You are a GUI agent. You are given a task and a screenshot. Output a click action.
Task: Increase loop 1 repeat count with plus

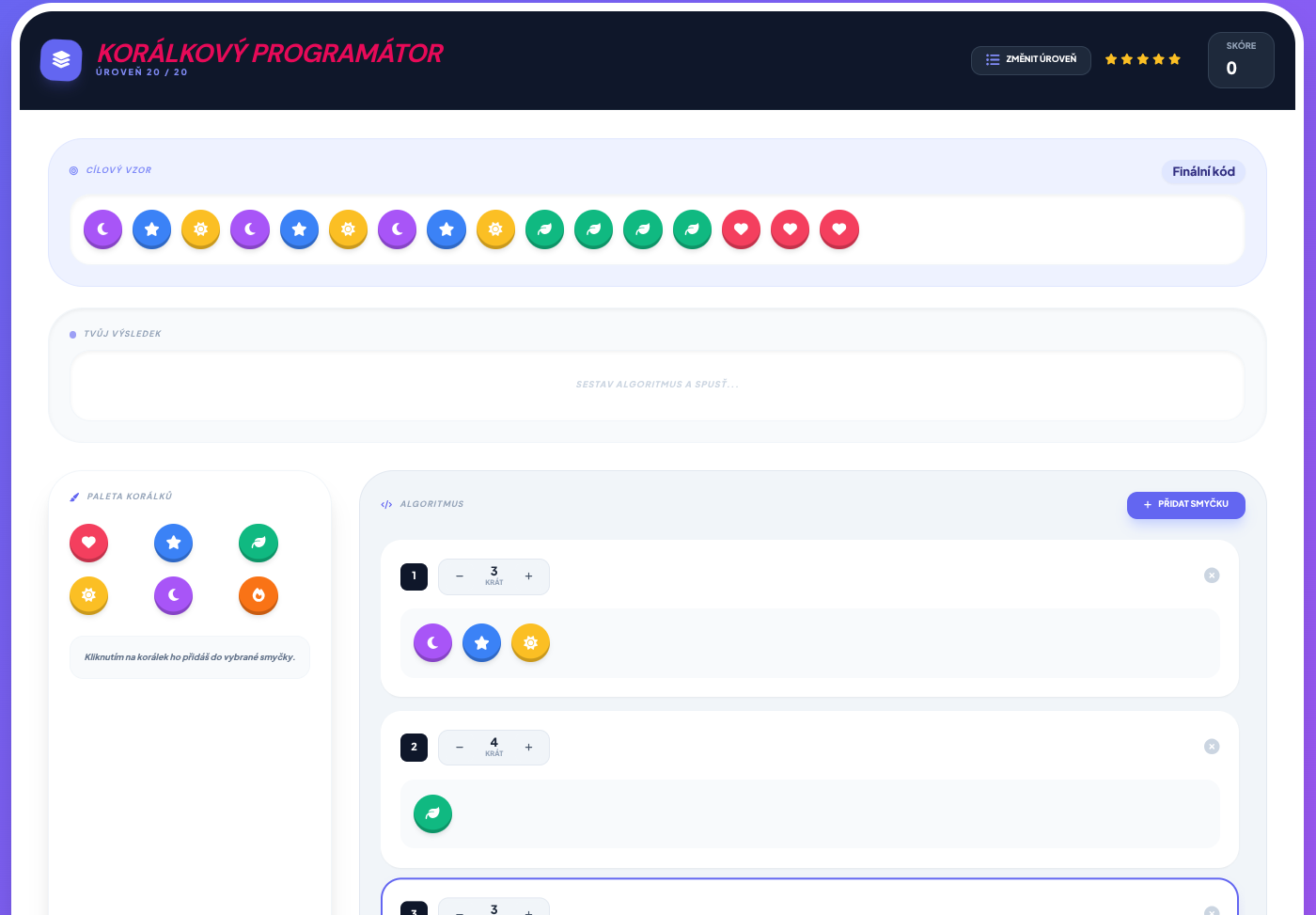[529, 576]
